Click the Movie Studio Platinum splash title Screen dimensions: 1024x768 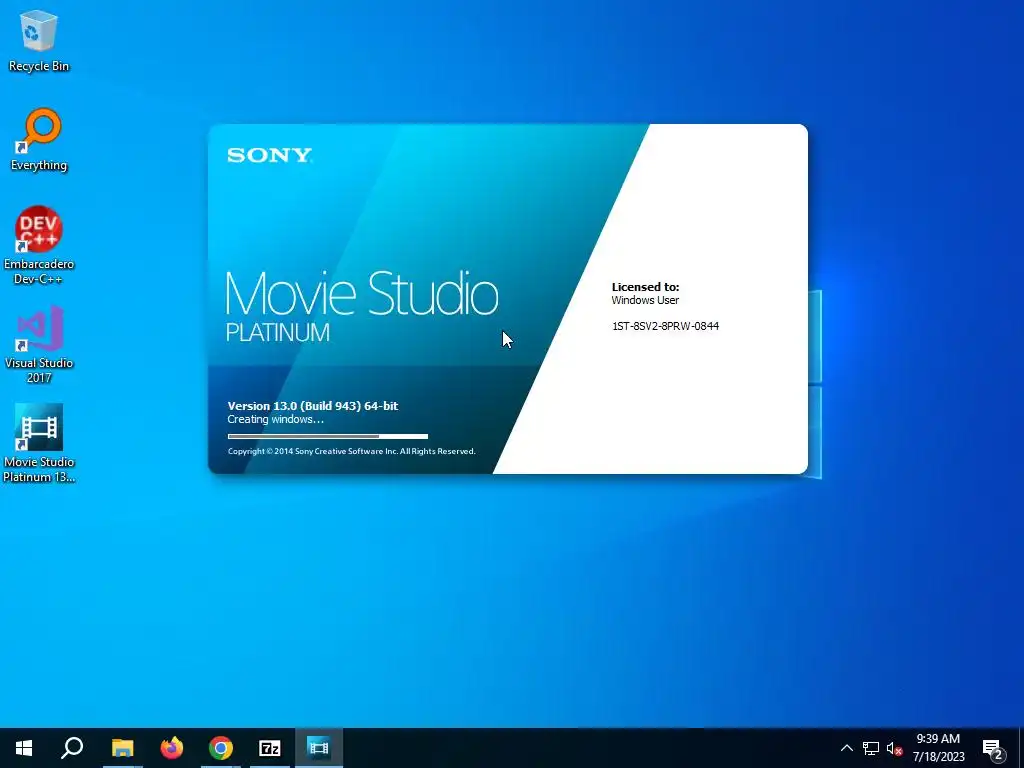click(x=362, y=306)
